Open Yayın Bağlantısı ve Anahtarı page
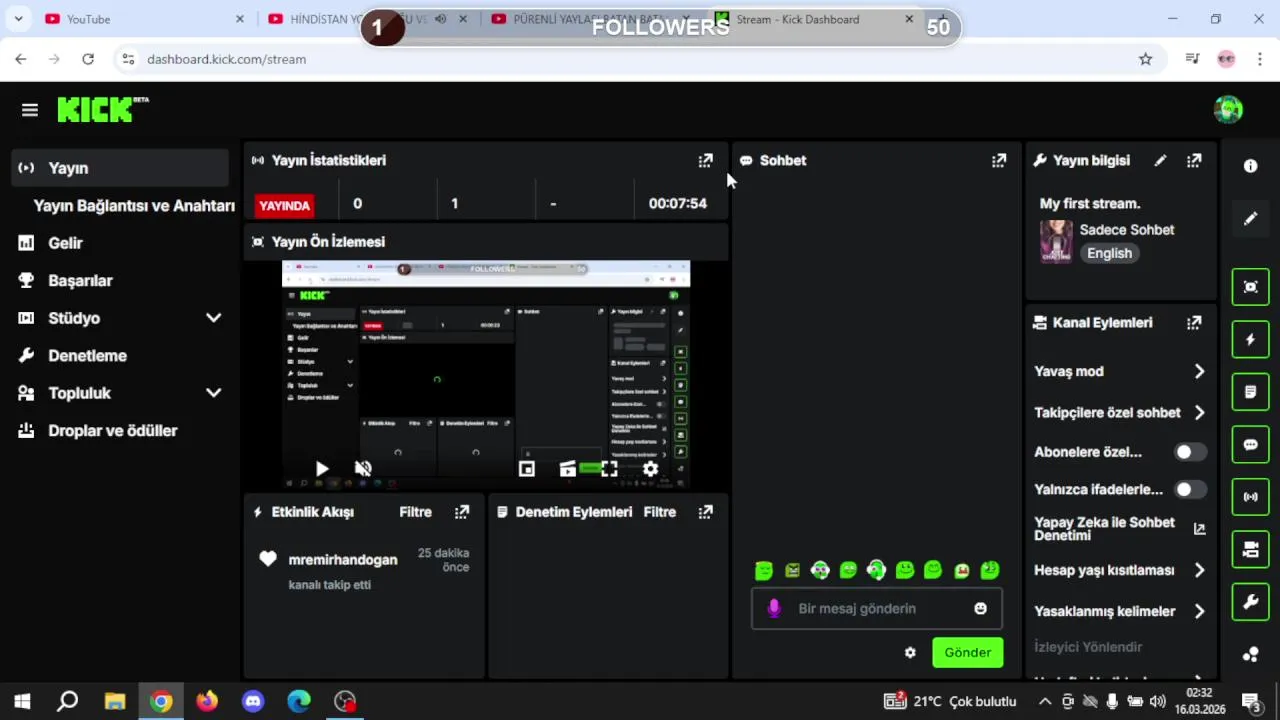Viewport: 1280px width, 720px height. pos(134,205)
